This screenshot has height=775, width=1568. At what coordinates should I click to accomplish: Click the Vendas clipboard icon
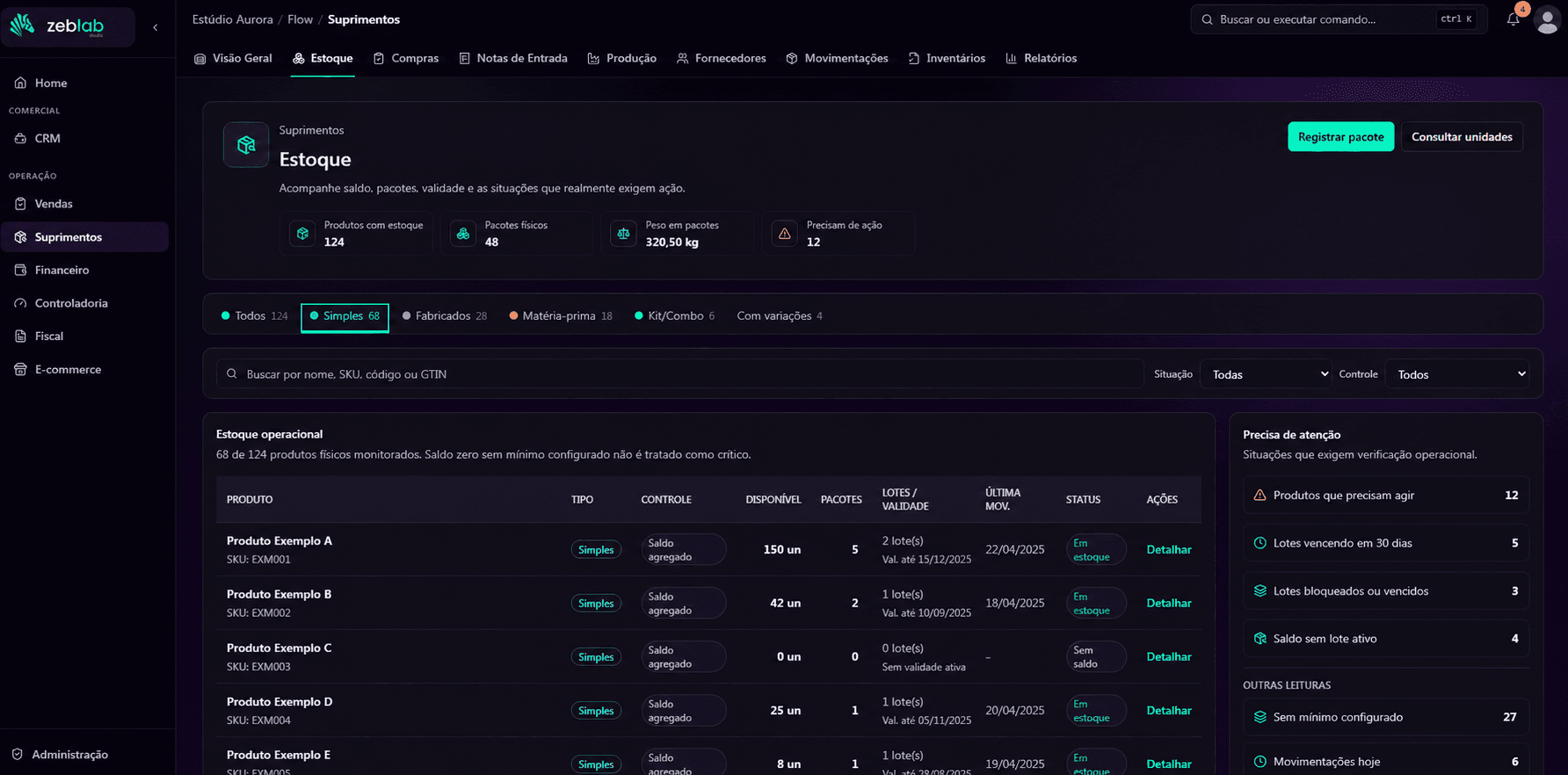(20, 204)
